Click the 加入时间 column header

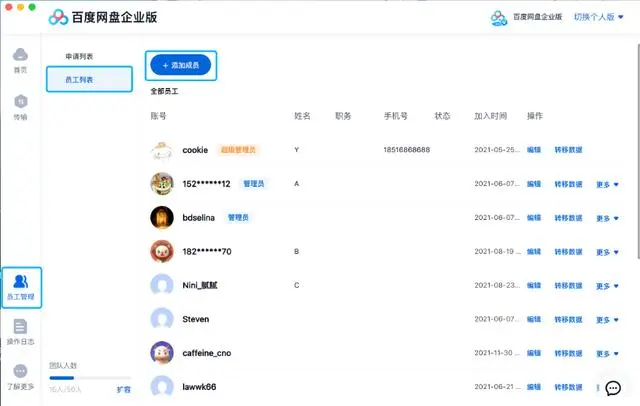pyautogui.click(x=491, y=116)
